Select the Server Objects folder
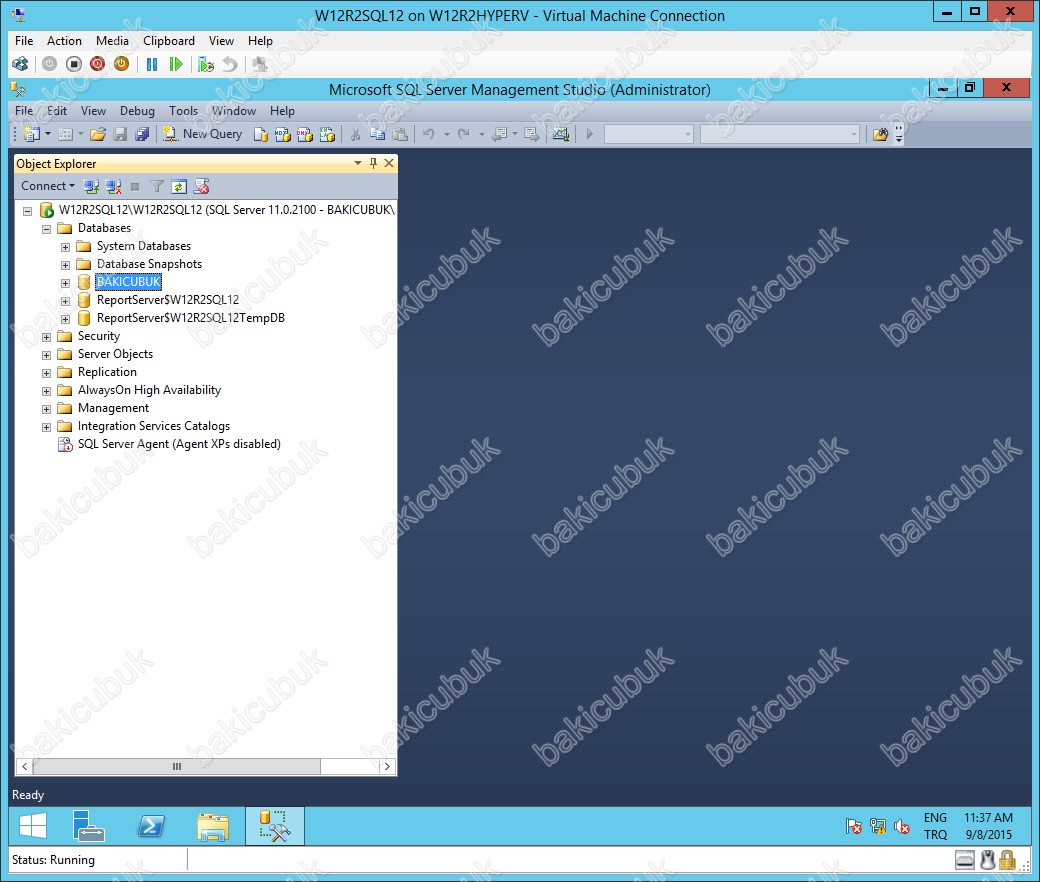Viewport: 1040px width, 882px height. tap(115, 353)
